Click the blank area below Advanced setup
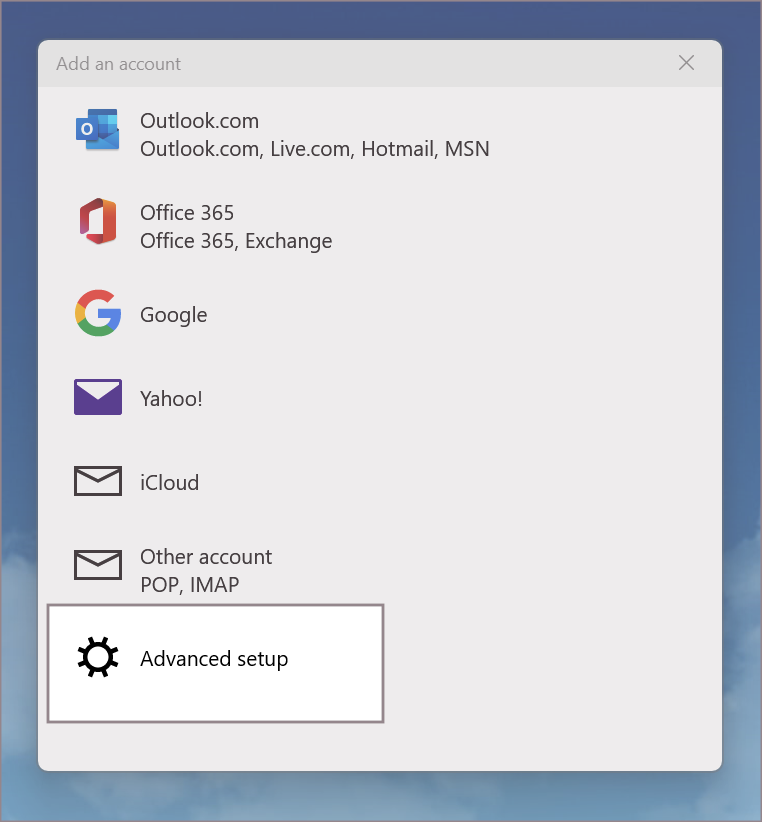 click(x=380, y=745)
